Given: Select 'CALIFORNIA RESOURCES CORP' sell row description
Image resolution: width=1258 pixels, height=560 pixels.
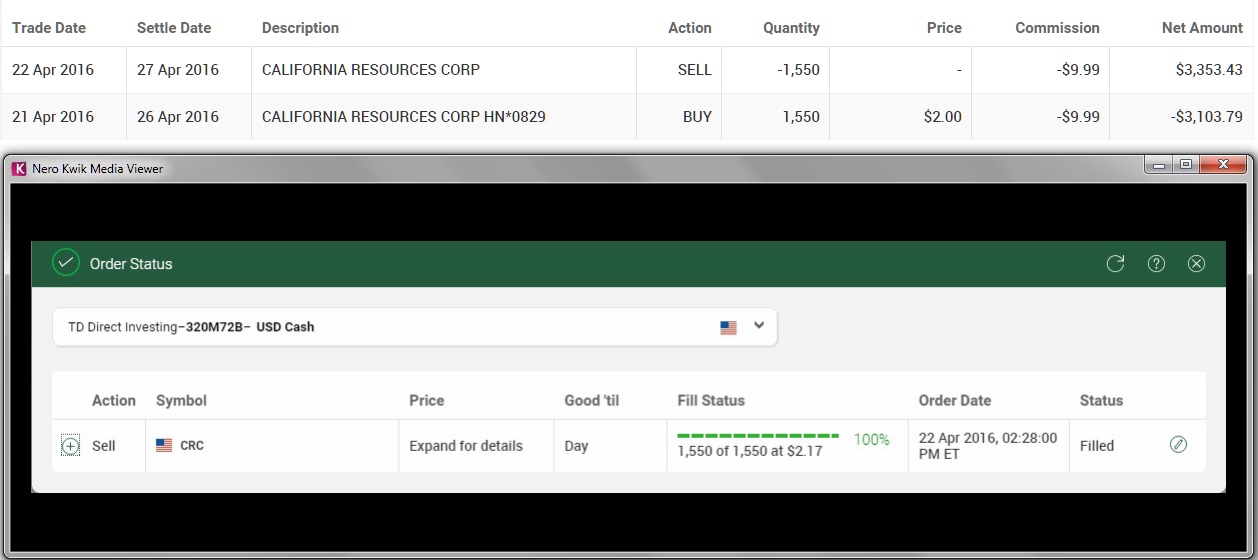Looking at the screenshot, I should 371,70.
